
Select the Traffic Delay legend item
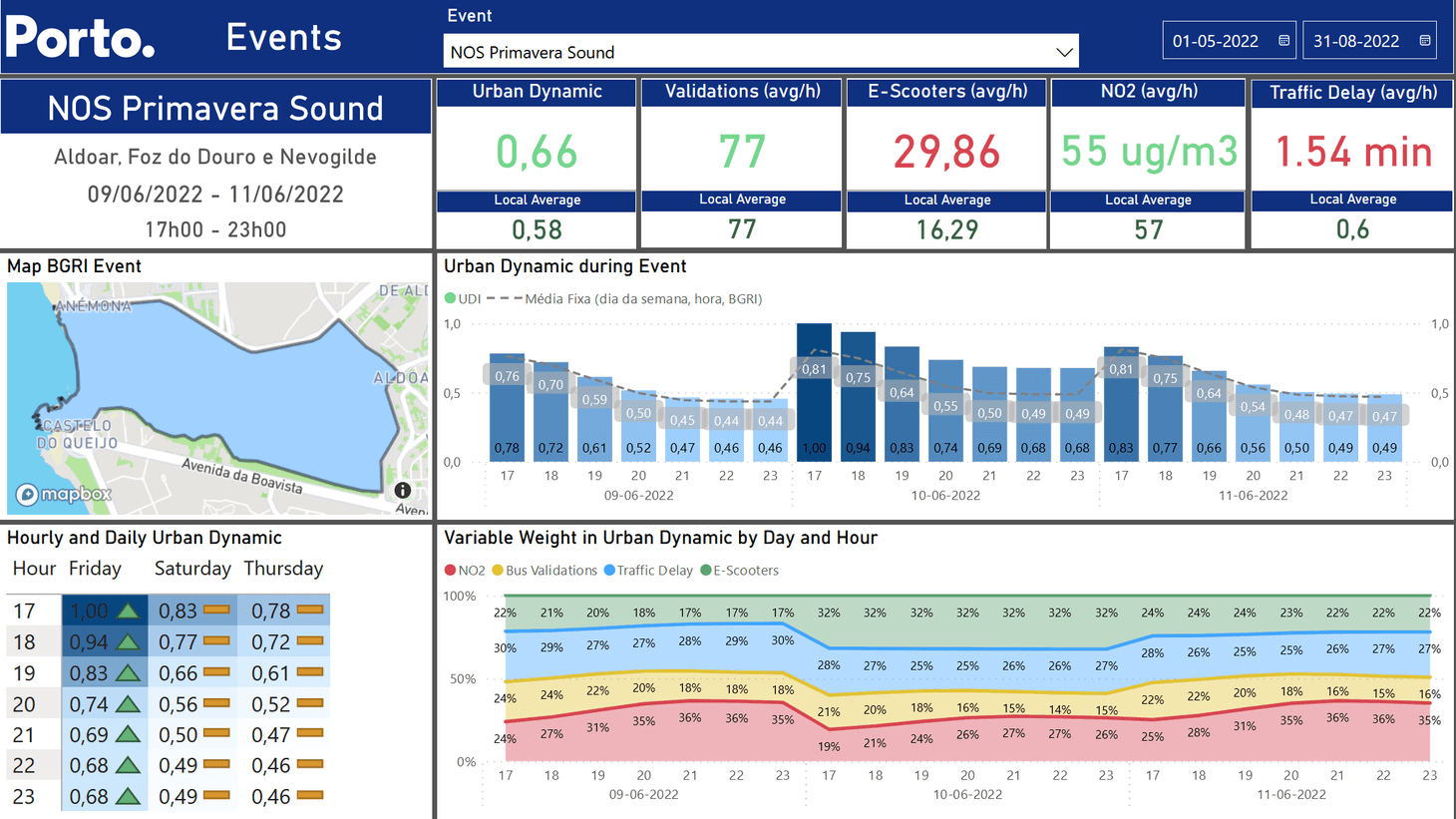pyautogui.click(x=648, y=571)
